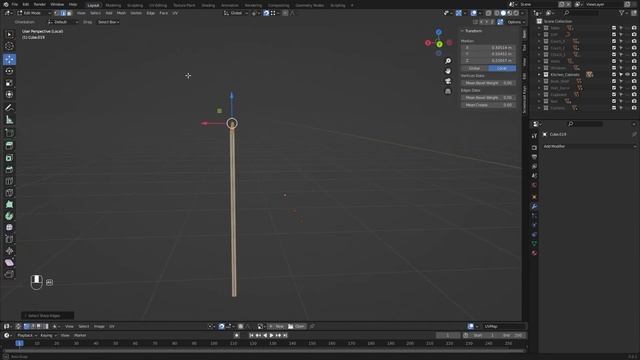Open the Vertex menu in viewport header
This screenshot has width=640, height=360.
[x=136, y=13]
